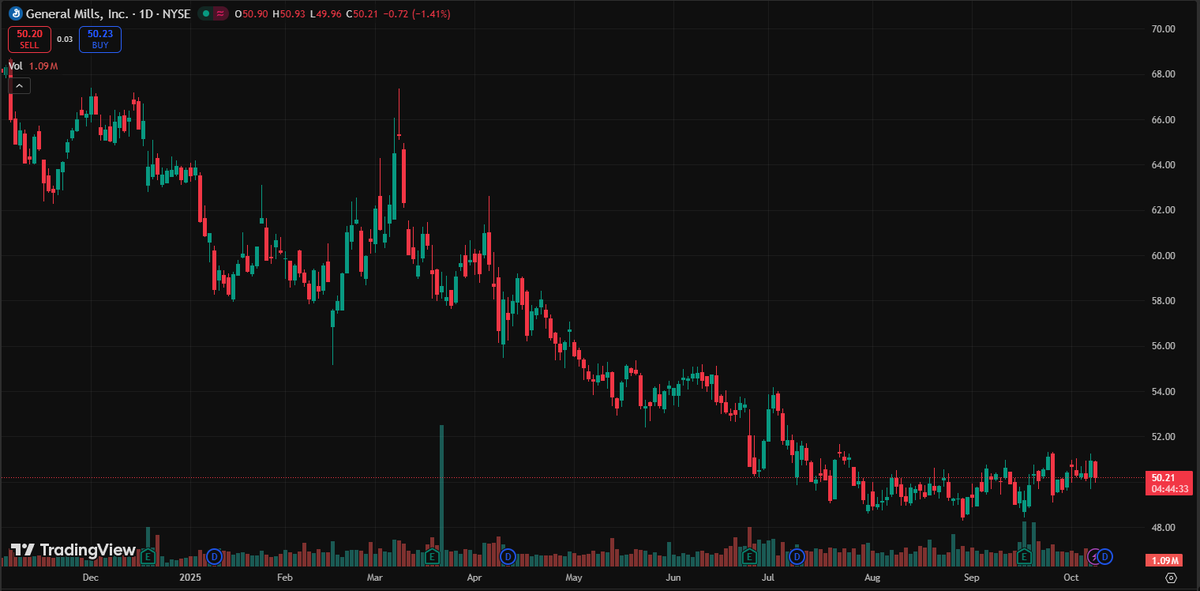Click the high value H50.93
Image resolution: width=1200 pixels, height=591 pixels.
287,14
